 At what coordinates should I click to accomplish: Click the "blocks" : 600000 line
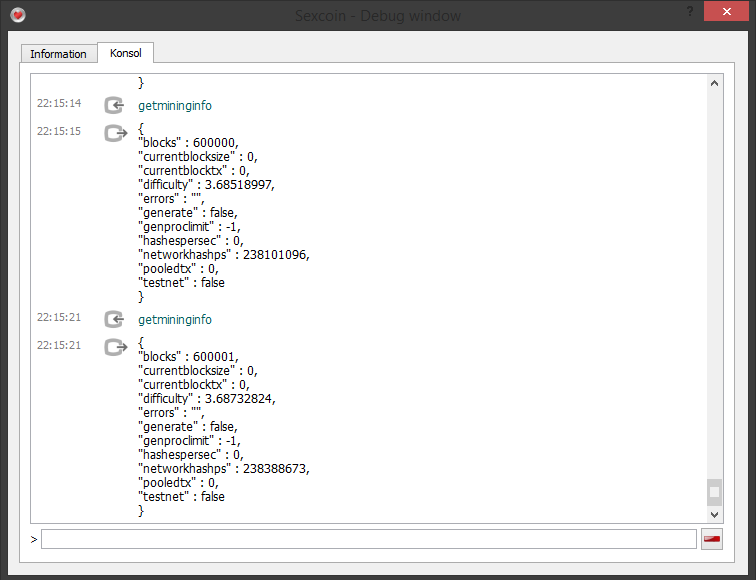point(188,143)
